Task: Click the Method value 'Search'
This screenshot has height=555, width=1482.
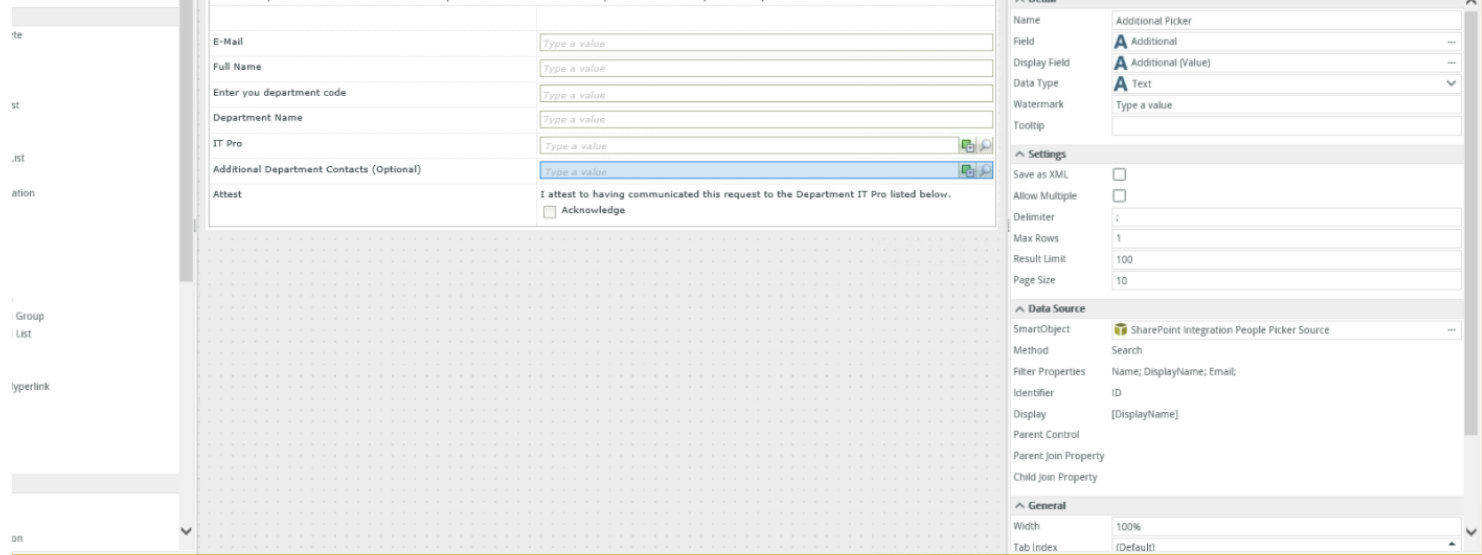Action: point(1127,350)
